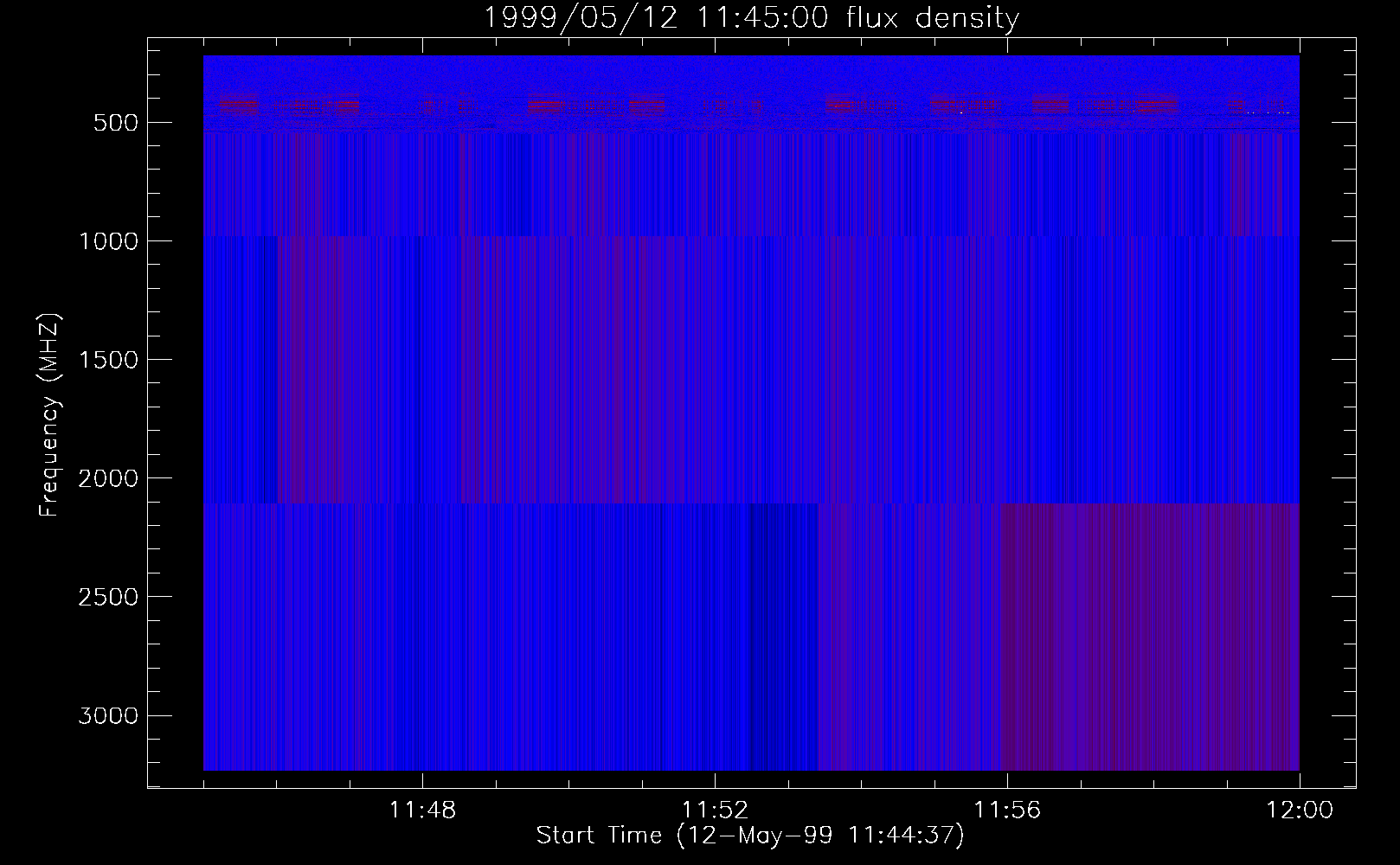The width and height of the screenshot is (1400, 865).
Task: Click the 12:00 time tick label
Action: (x=1300, y=811)
